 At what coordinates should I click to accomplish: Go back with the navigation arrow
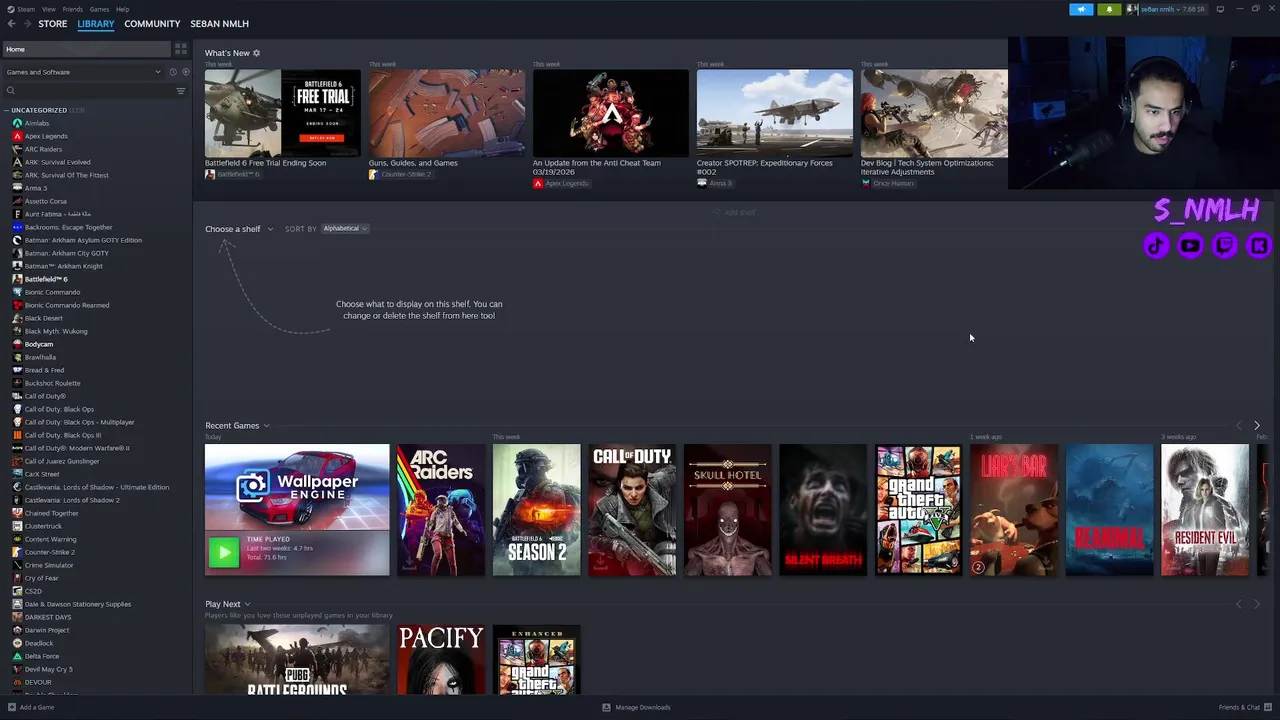tap(11, 23)
